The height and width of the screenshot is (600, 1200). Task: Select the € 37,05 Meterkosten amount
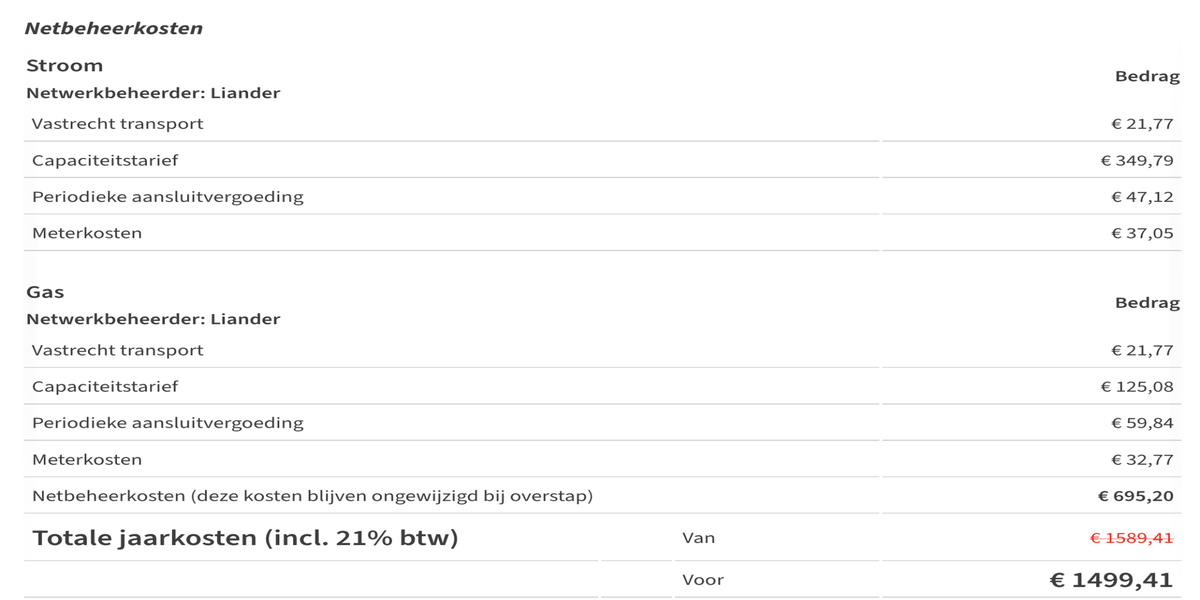(x=1142, y=233)
